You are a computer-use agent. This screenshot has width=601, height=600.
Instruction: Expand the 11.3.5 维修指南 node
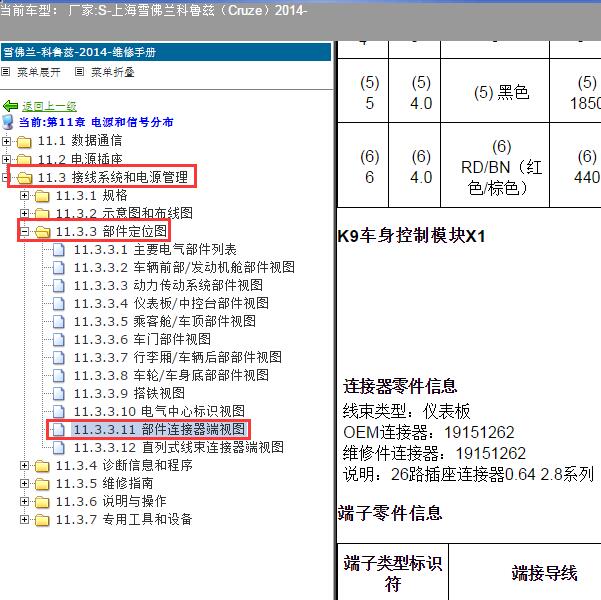click(x=24, y=483)
